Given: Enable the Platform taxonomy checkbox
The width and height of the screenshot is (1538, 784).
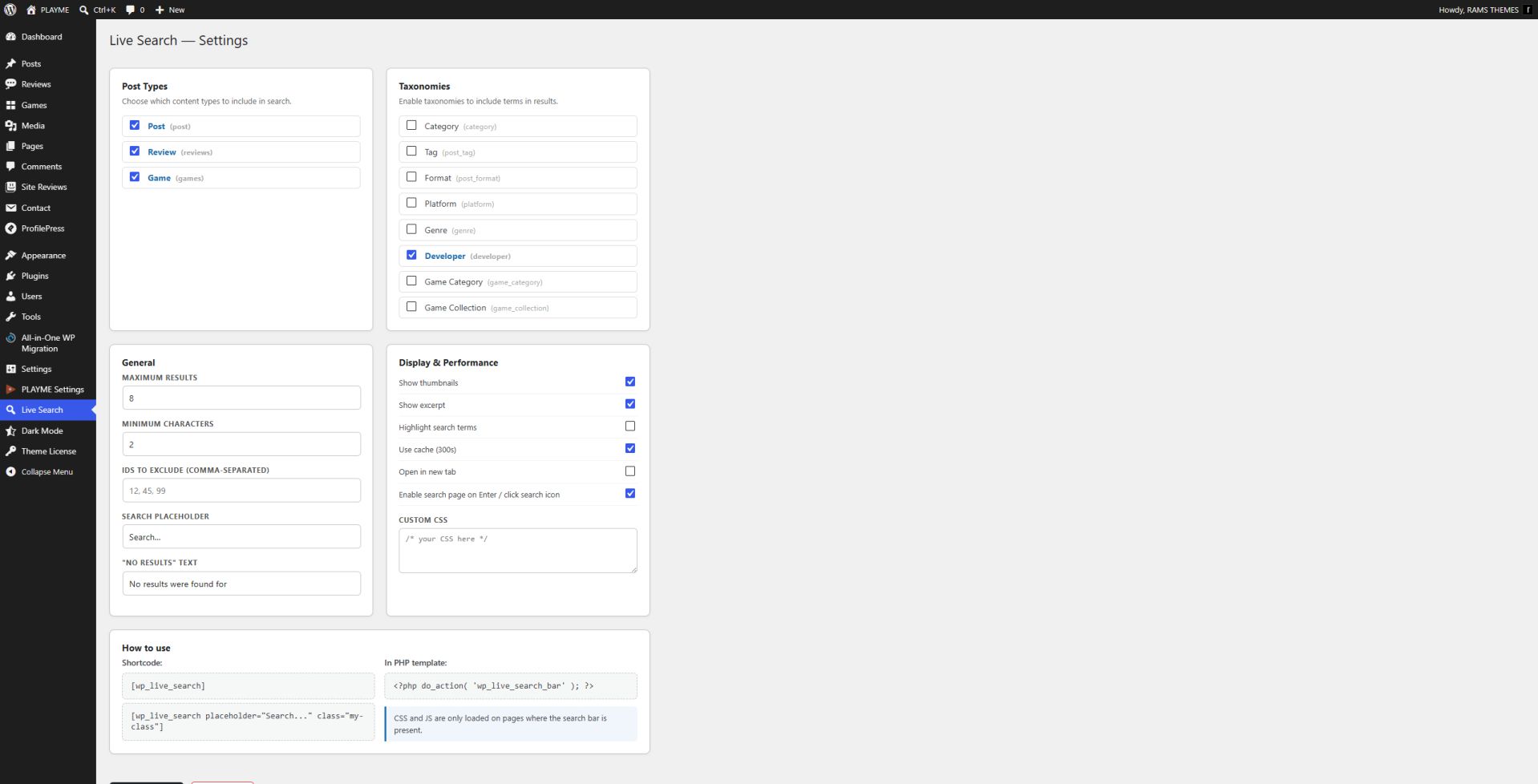Looking at the screenshot, I should [x=411, y=203].
